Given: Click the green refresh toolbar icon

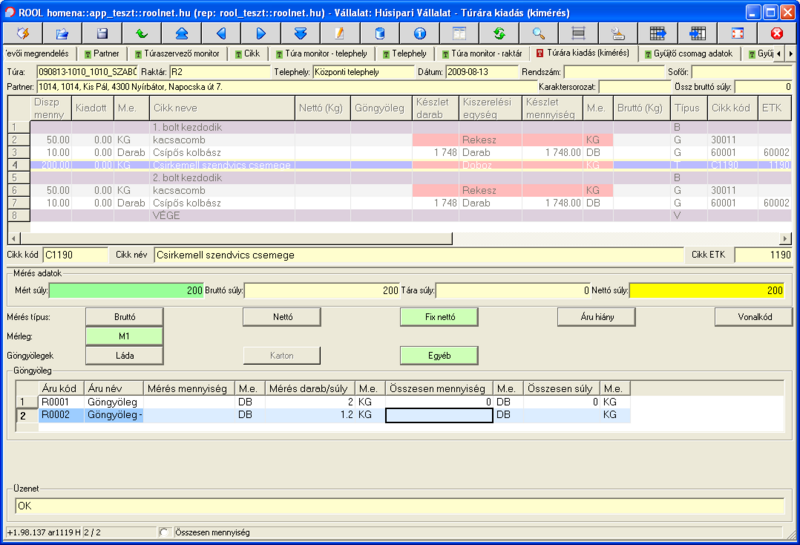Looking at the screenshot, I should click(x=498, y=34).
